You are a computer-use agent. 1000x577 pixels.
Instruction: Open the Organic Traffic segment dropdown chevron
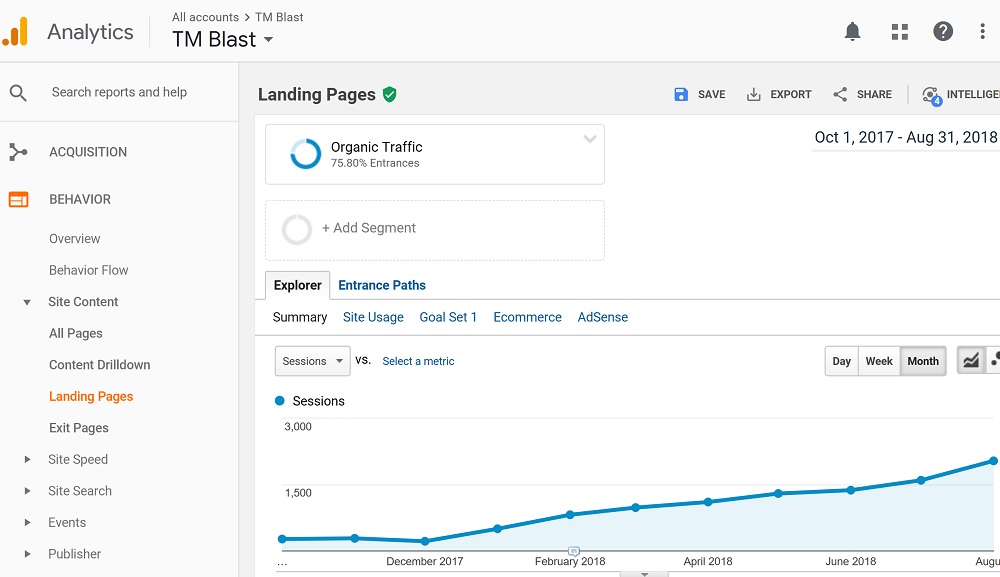tap(590, 138)
